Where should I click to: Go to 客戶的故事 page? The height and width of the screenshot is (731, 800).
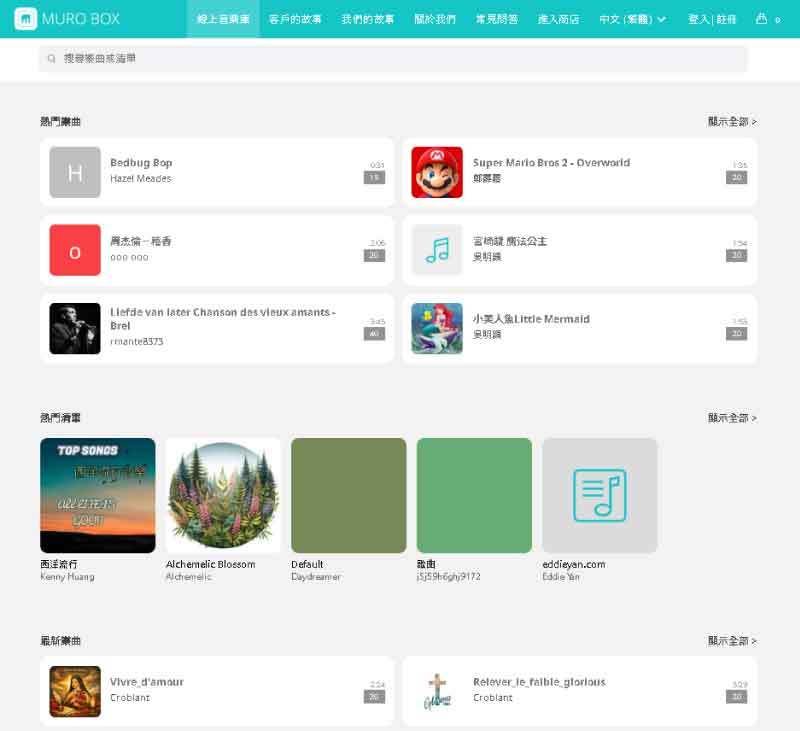coord(295,19)
